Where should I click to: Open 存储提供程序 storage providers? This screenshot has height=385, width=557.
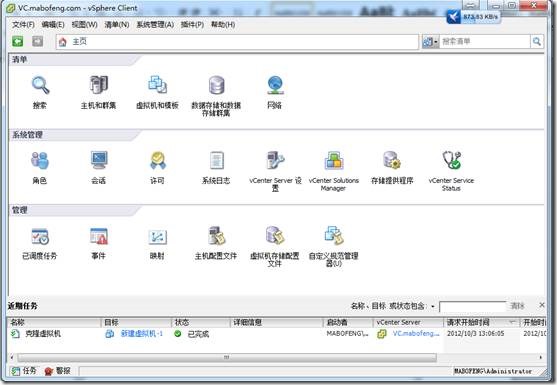pyautogui.click(x=392, y=161)
